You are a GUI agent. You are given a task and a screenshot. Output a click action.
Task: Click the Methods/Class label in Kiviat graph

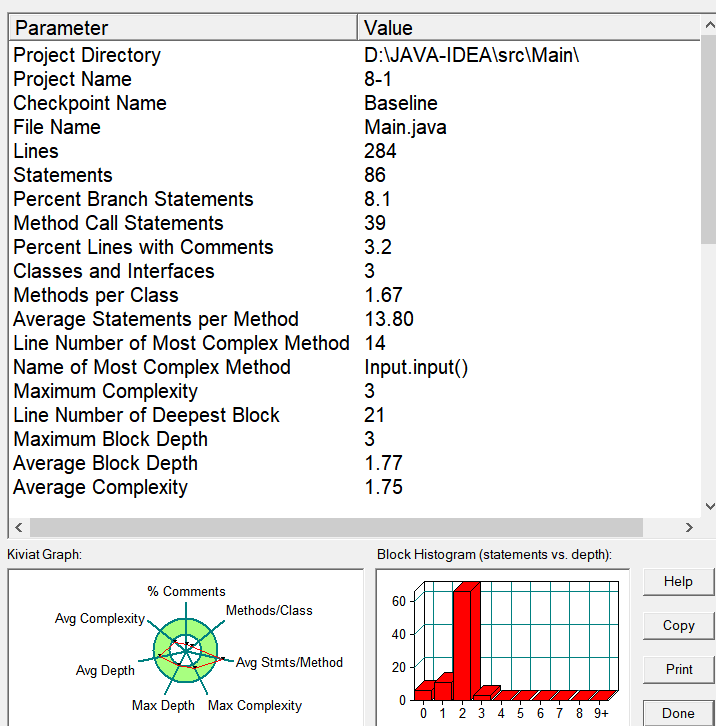tap(269, 611)
